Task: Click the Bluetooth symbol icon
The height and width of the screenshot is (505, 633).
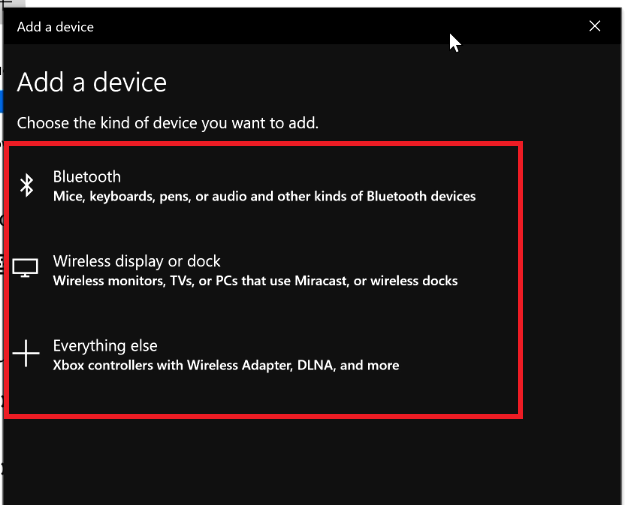Action: (x=27, y=185)
